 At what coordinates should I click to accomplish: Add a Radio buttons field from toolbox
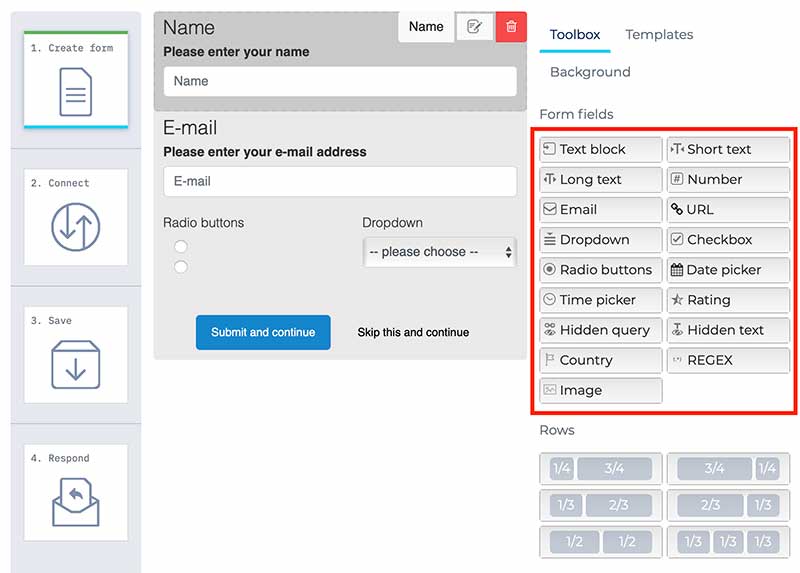[601, 270]
